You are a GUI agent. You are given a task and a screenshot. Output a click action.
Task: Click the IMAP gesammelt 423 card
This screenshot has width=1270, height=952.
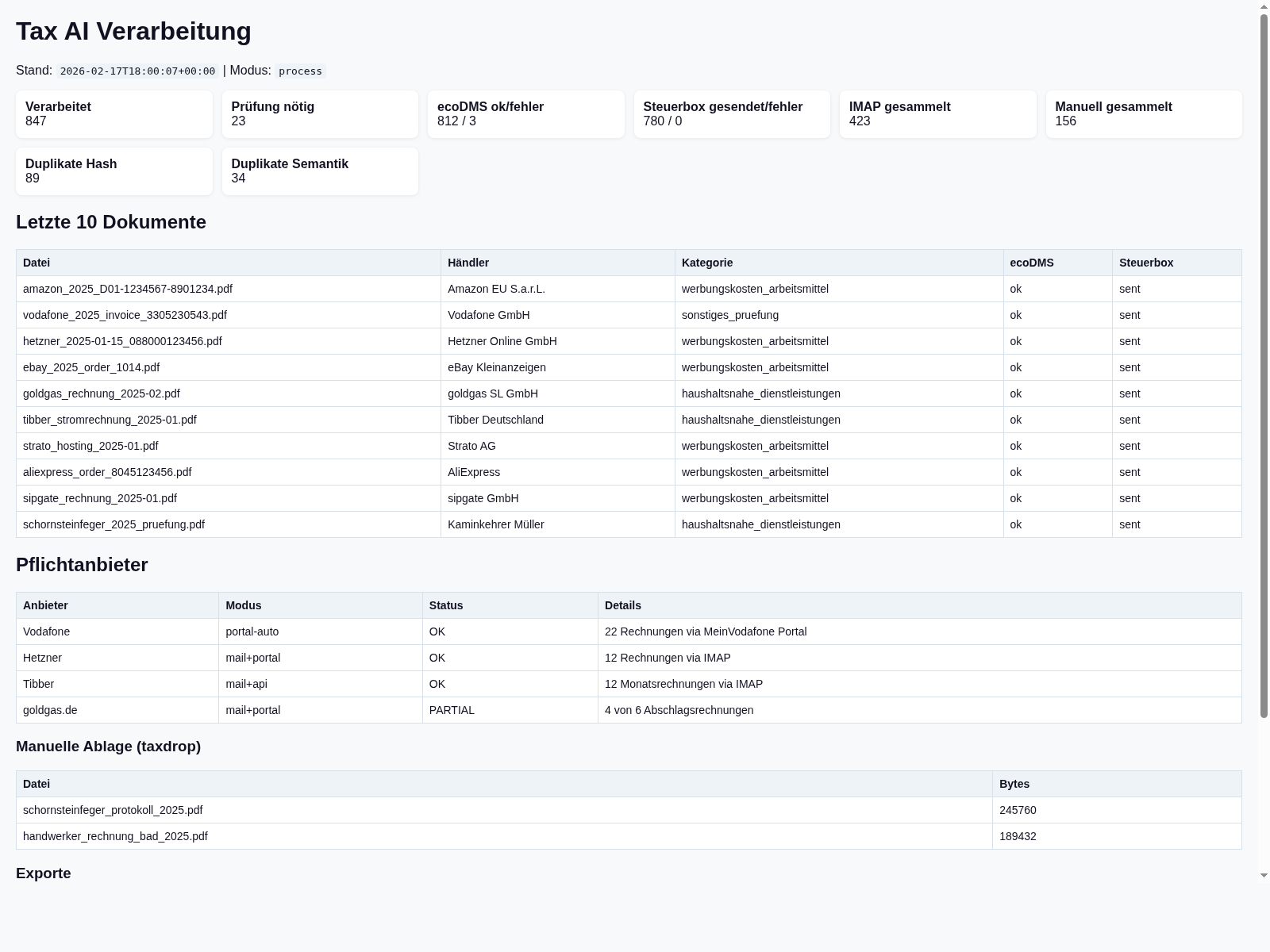tap(938, 114)
